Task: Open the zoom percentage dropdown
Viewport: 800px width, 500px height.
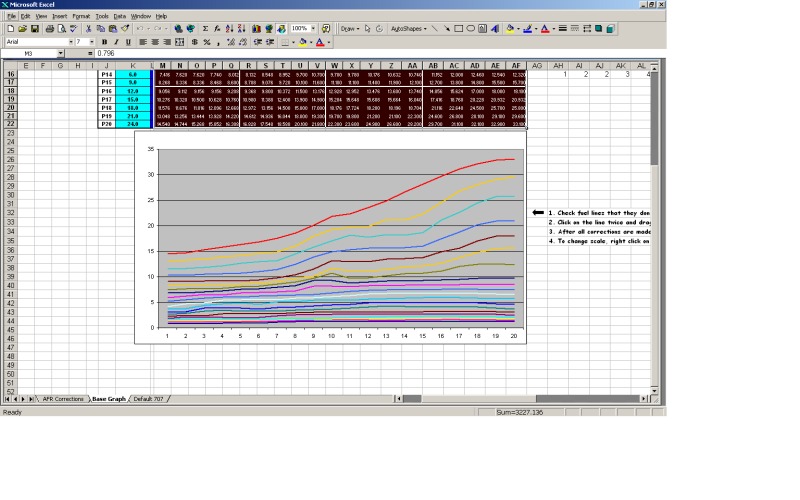Action: tap(313, 29)
